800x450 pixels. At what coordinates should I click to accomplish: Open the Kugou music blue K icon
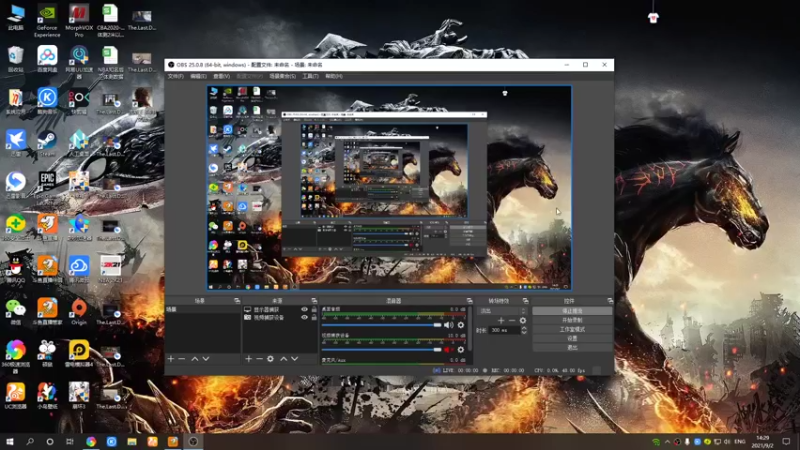point(47,101)
